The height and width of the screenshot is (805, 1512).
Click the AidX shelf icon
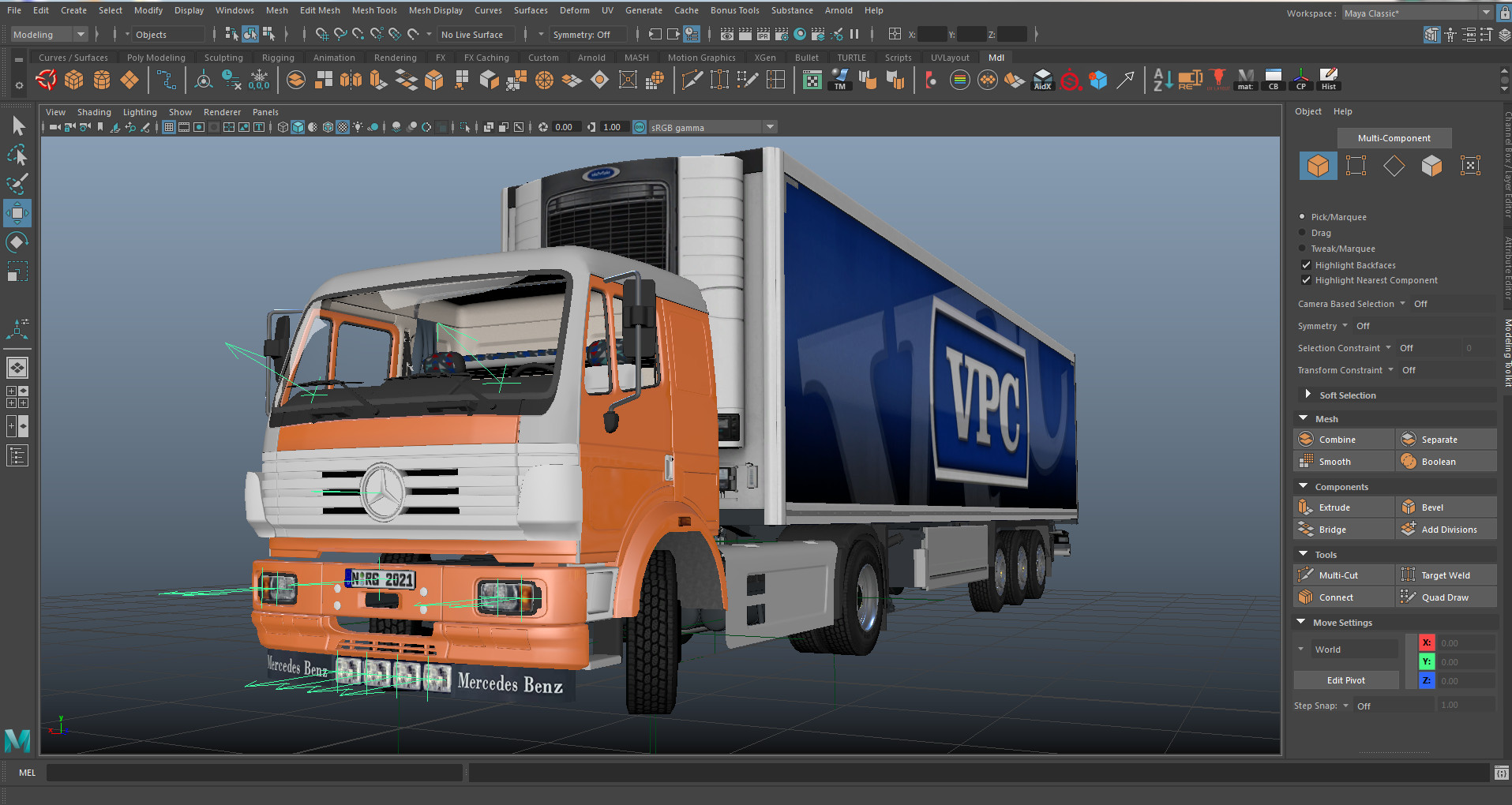coord(1042,80)
